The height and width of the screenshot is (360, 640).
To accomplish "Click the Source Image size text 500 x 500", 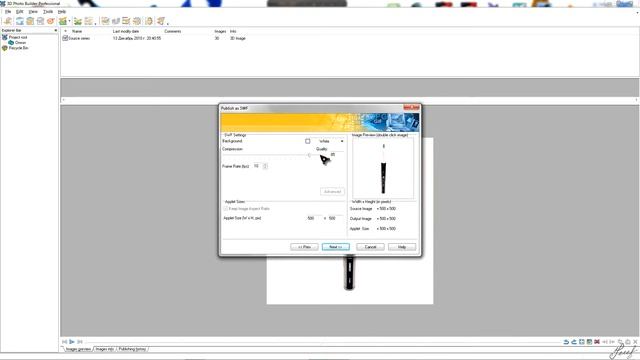I will pos(386,209).
